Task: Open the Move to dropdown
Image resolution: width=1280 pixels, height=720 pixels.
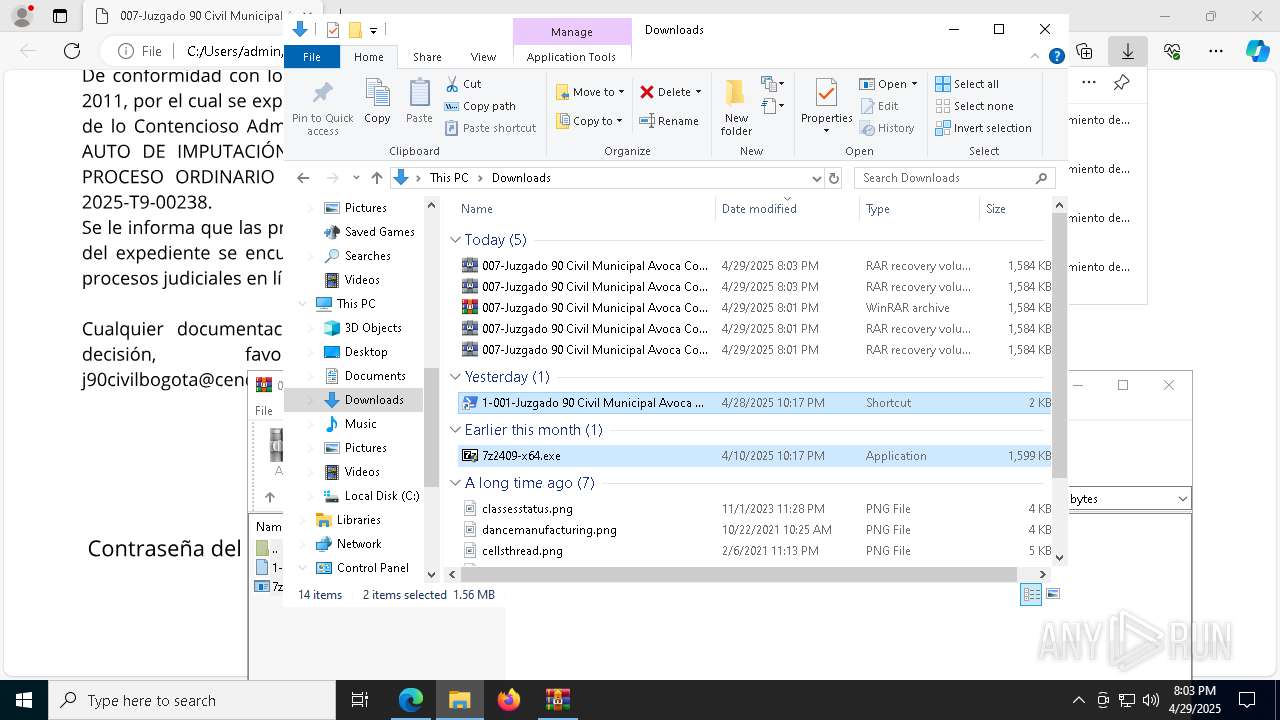Action: [590, 92]
